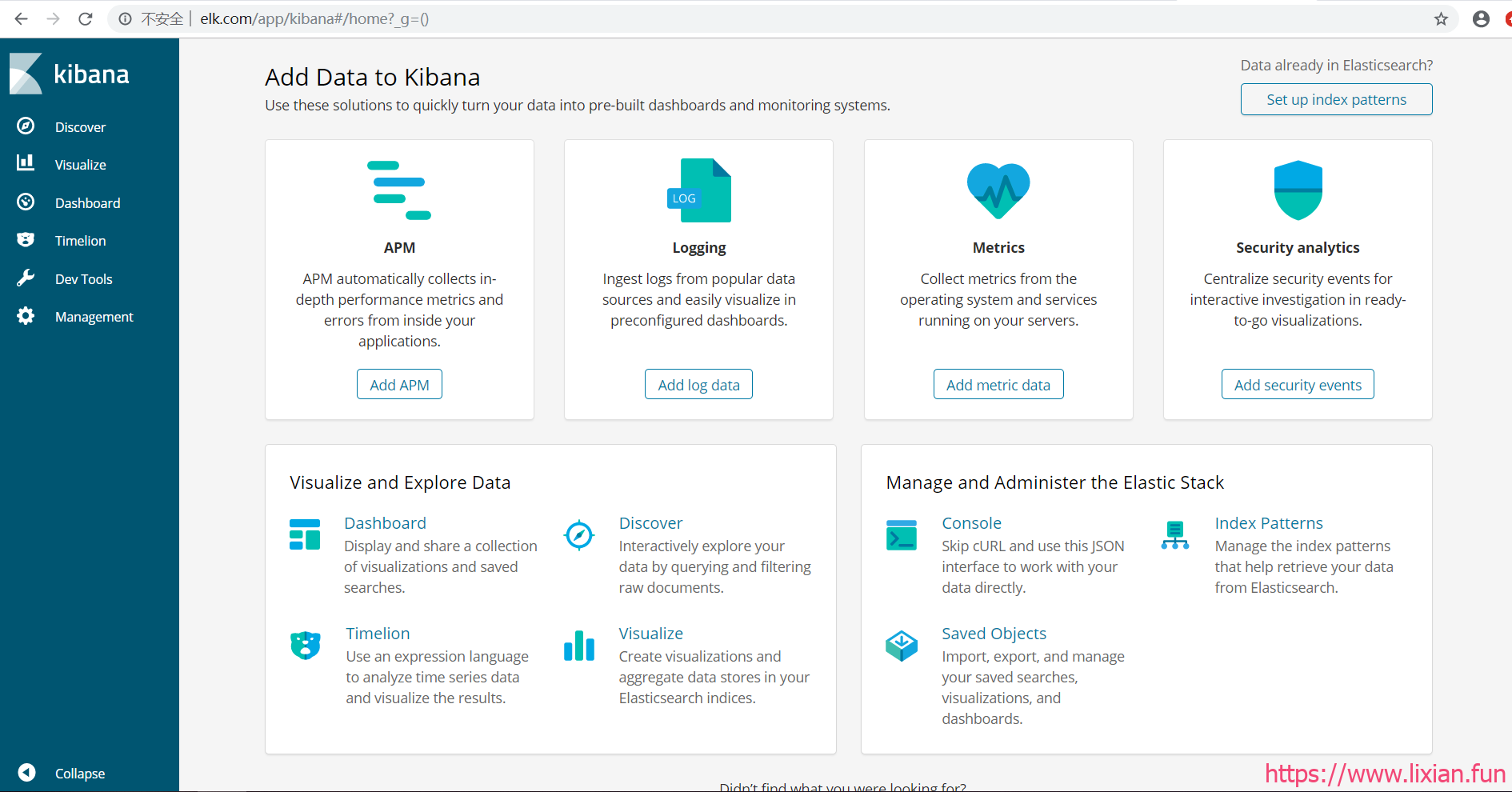The height and width of the screenshot is (792, 1512).
Task: Click the Visualize bar chart icon in Explore section
Action: 579,645
